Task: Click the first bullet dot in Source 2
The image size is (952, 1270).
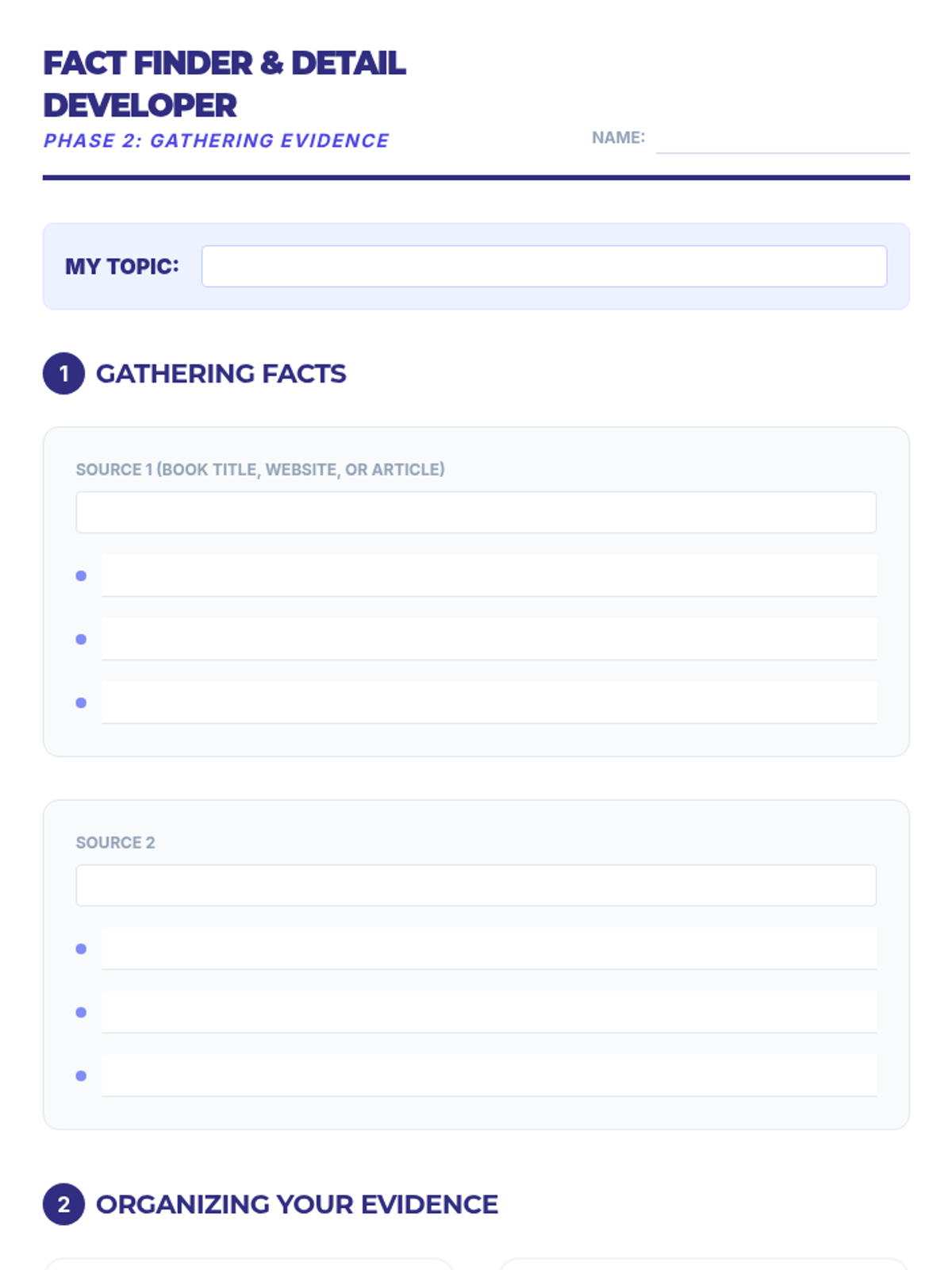Action: pos(81,949)
